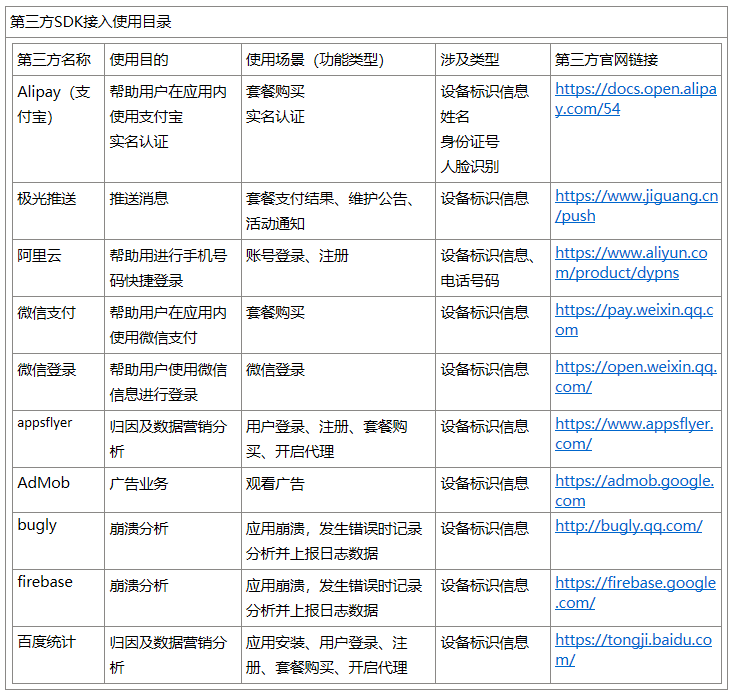
Task: Click 归因及数据营销分析 in the 百度统计 row
Action: [x=168, y=655]
